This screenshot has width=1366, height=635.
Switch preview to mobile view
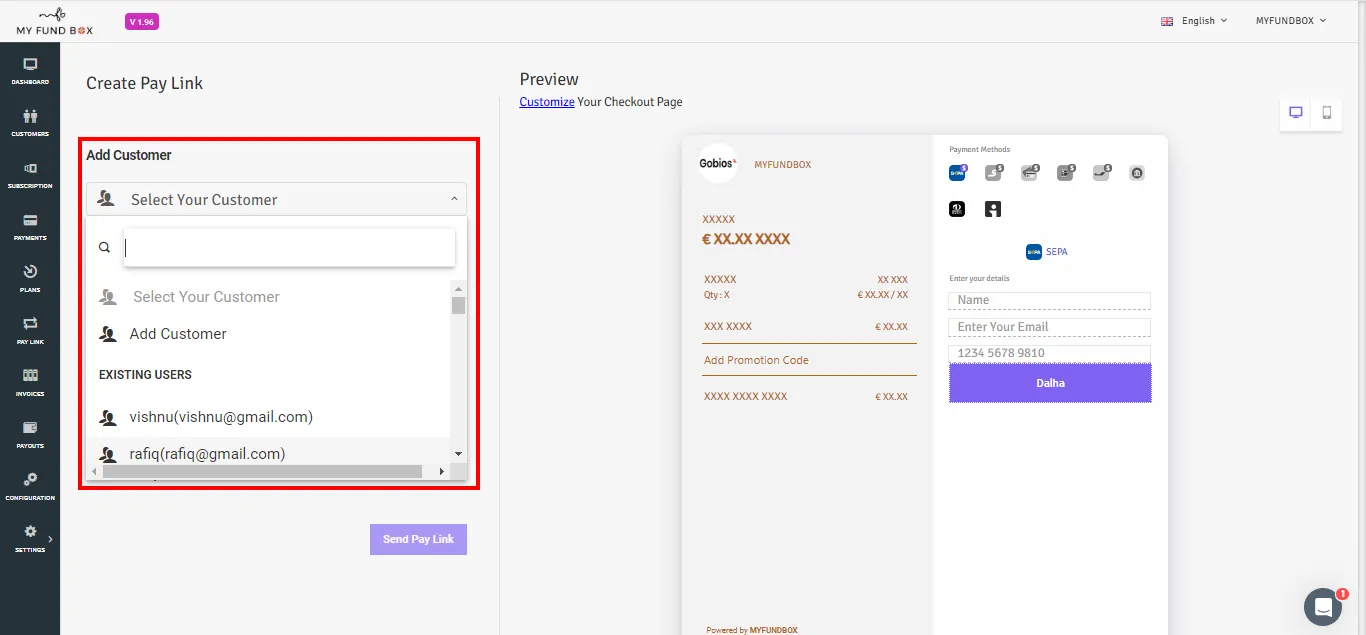[x=1327, y=113]
